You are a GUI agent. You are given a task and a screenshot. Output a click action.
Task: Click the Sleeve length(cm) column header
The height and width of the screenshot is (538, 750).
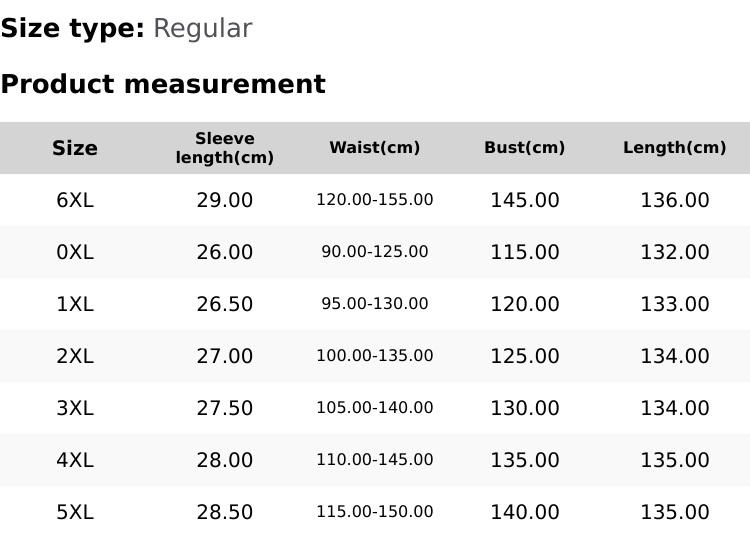pos(225,148)
